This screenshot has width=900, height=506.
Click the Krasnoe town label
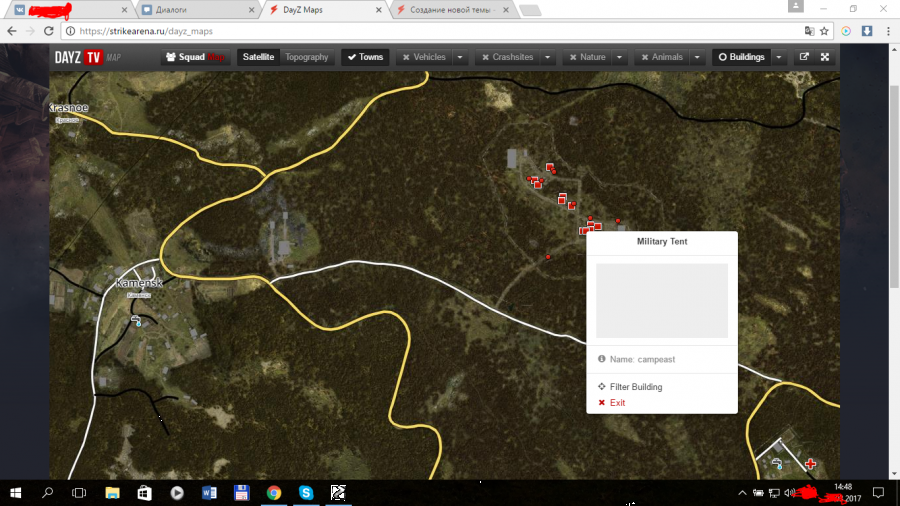68,107
